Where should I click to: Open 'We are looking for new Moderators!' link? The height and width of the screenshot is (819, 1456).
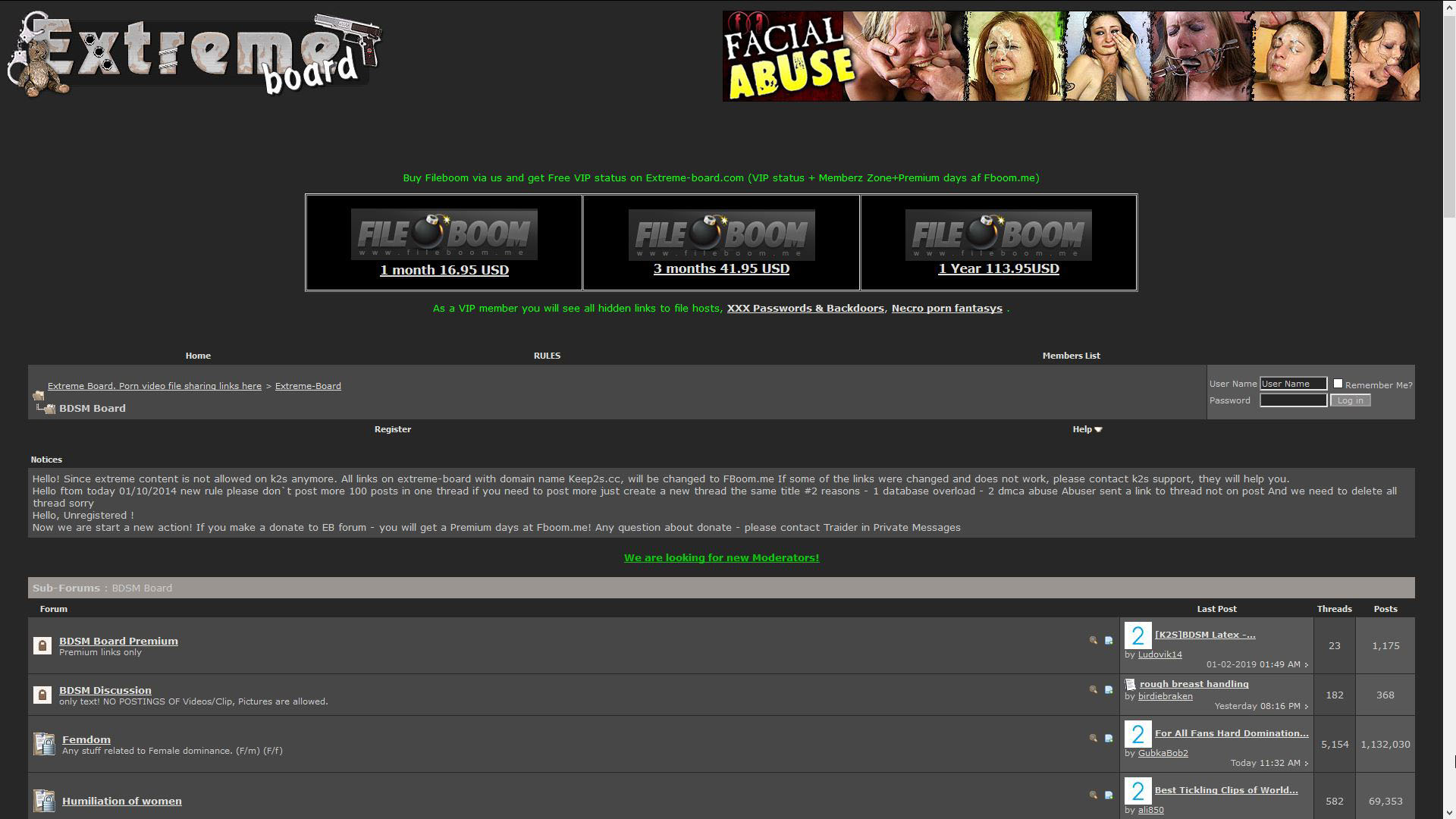tap(721, 558)
